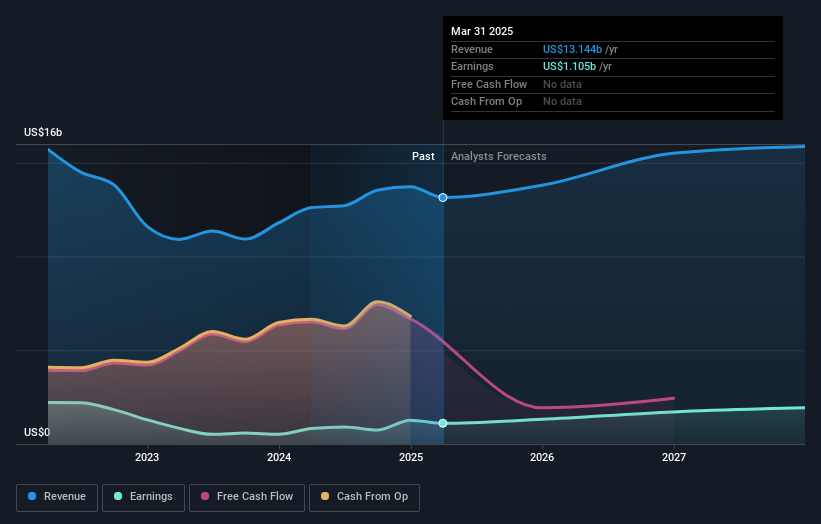Click the US$13.144b revenue value
The height and width of the screenshot is (524, 821).
tap(572, 49)
